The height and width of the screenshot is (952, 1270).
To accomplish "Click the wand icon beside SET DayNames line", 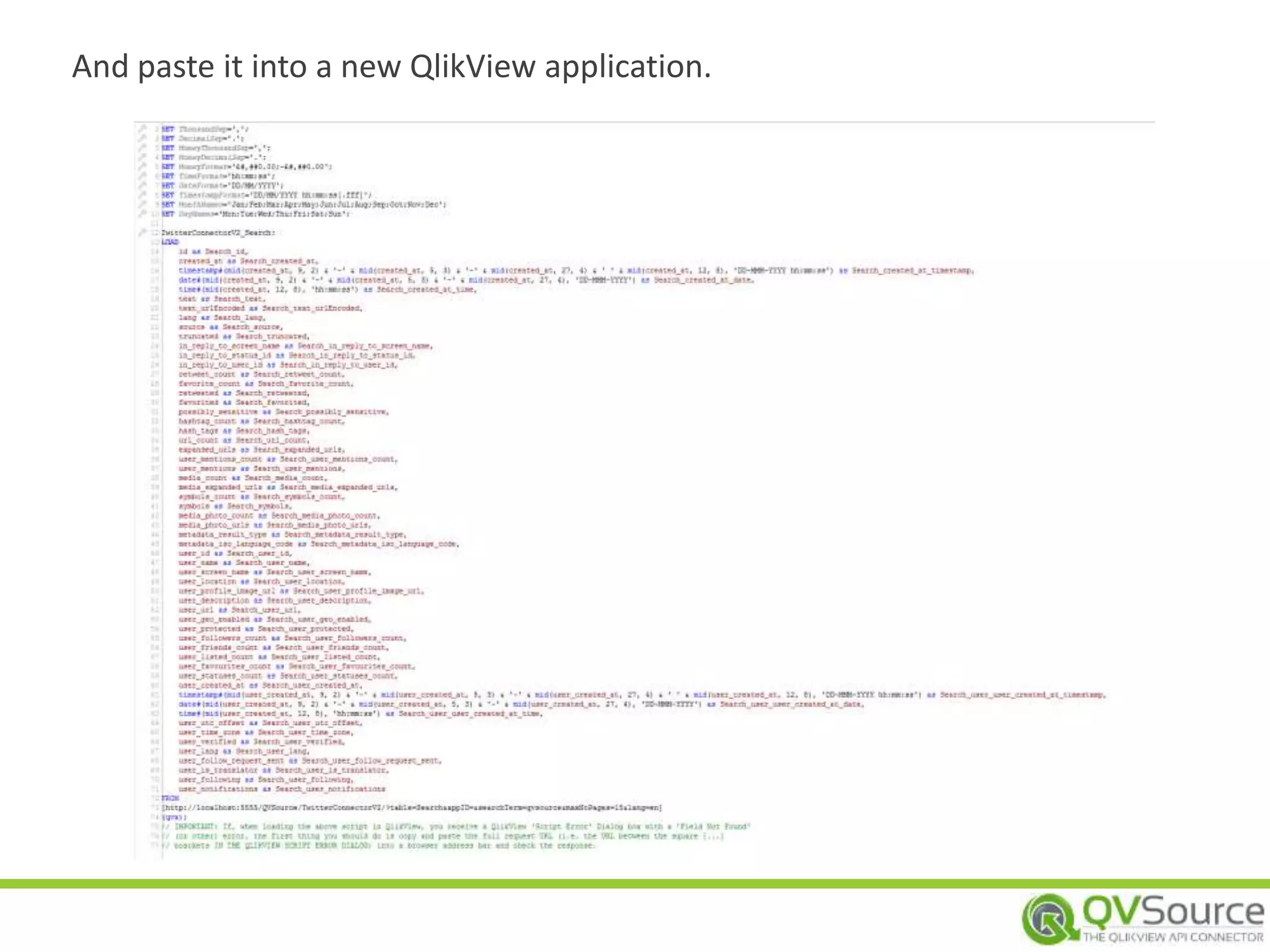I will [x=142, y=214].
